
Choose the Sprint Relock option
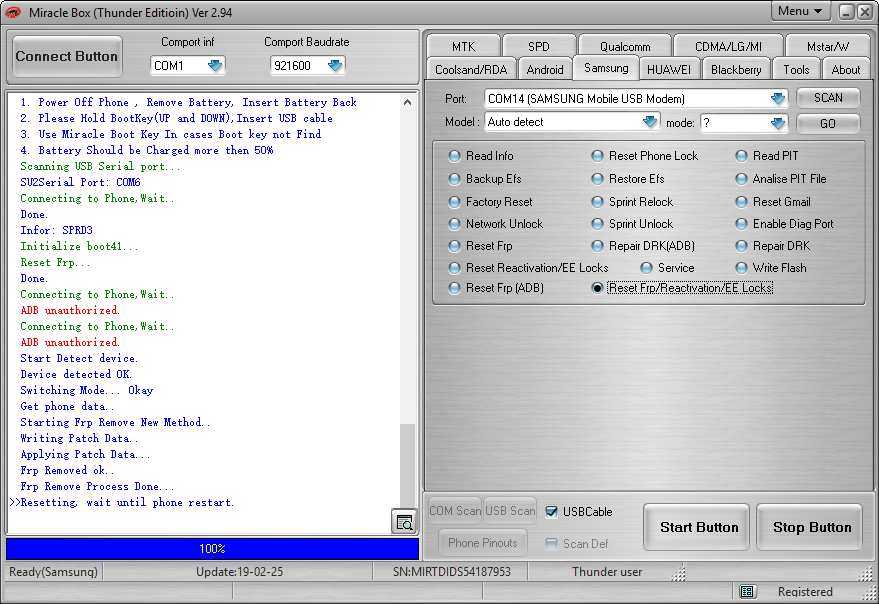click(598, 202)
